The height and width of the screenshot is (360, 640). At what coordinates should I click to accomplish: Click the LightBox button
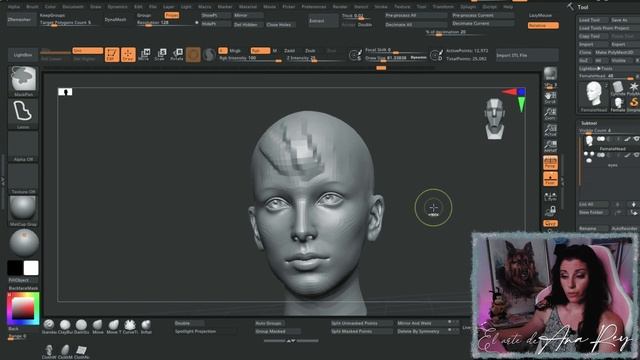click(23, 55)
